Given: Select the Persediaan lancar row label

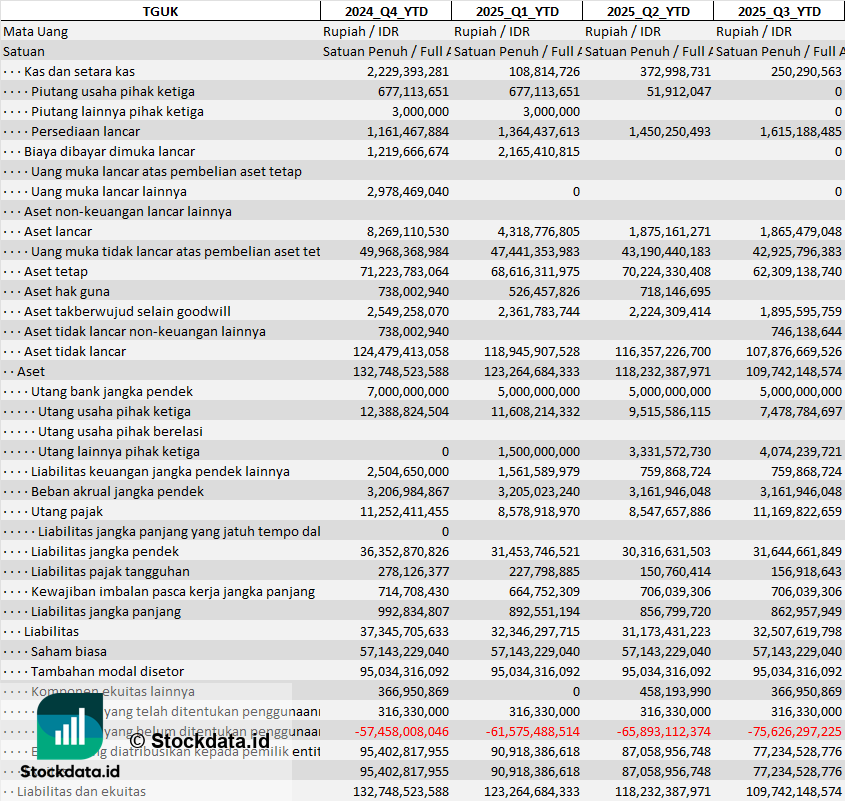Looking at the screenshot, I should pyautogui.click(x=85, y=131).
